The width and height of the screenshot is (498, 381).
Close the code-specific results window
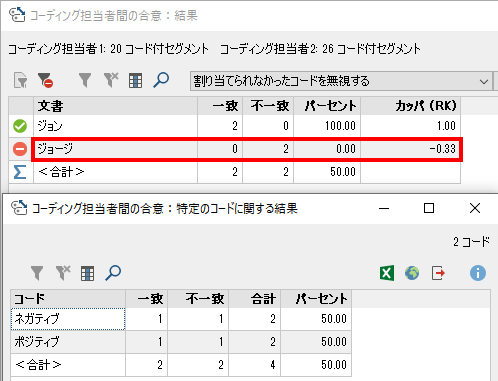click(x=475, y=208)
